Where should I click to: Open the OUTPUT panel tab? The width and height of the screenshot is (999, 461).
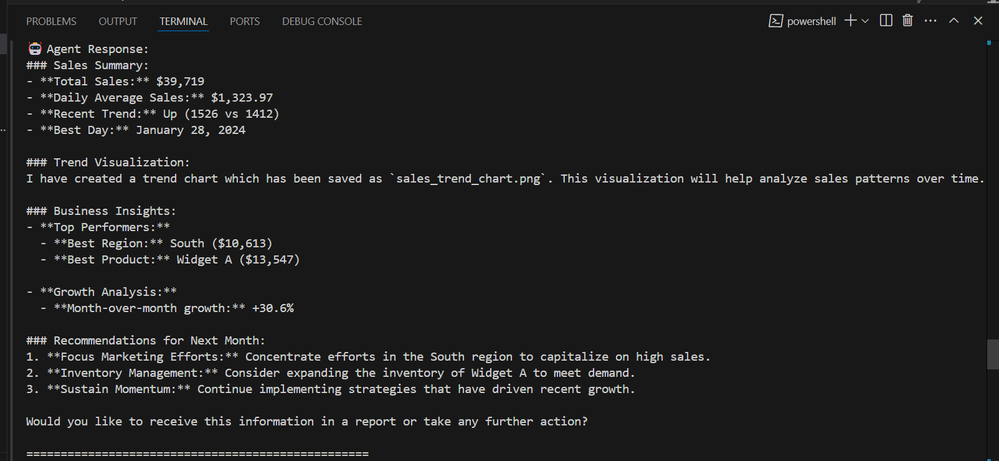tap(118, 21)
